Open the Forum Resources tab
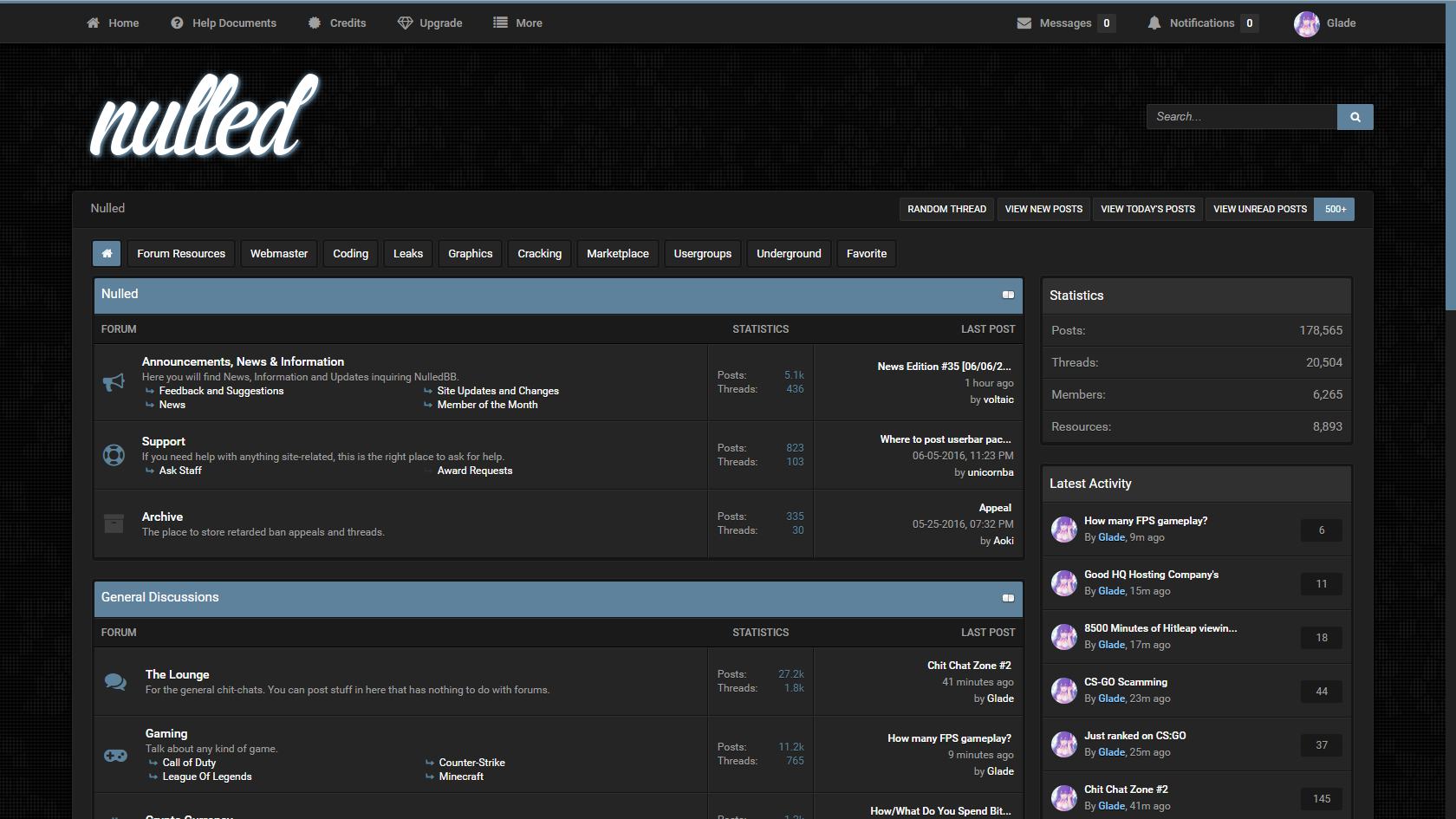 [181, 254]
